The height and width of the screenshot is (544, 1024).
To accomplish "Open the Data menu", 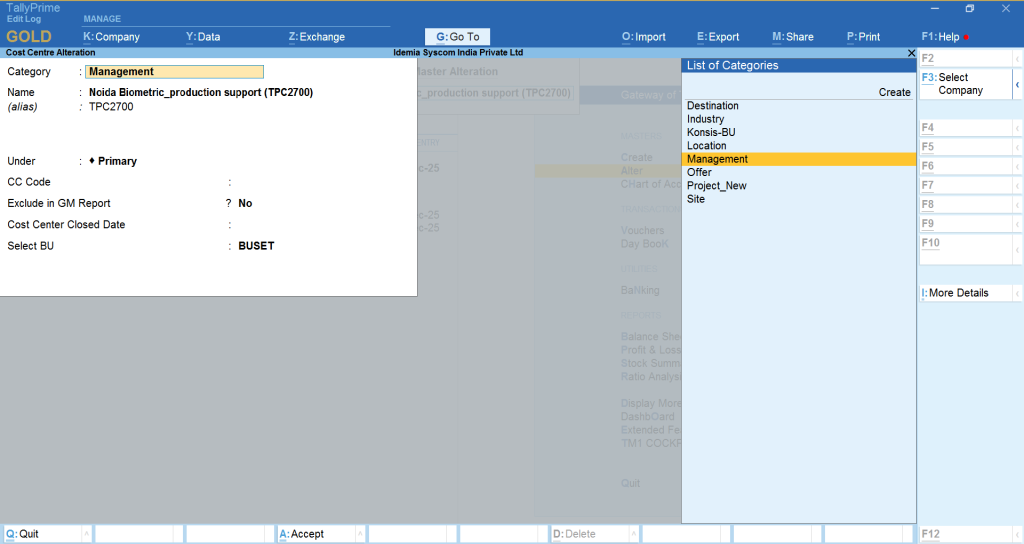I will click(x=203, y=37).
